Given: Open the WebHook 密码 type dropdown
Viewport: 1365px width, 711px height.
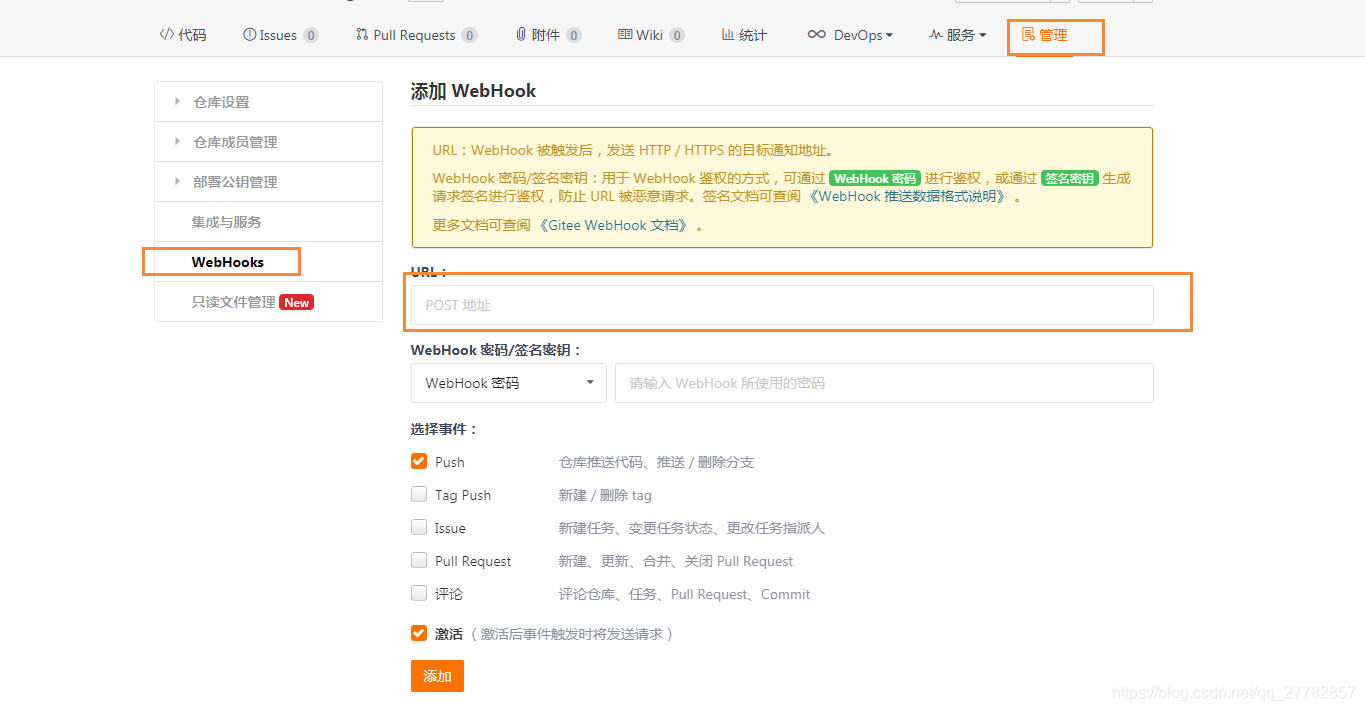Looking at the screenshot, I should [x=509, y=383].
